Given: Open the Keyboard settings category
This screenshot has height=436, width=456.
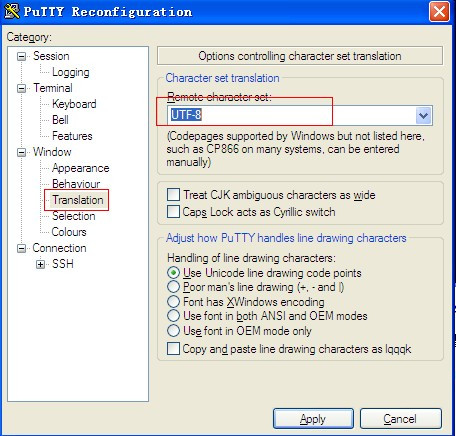Looking at the screenshot, I should pos(74,104).
